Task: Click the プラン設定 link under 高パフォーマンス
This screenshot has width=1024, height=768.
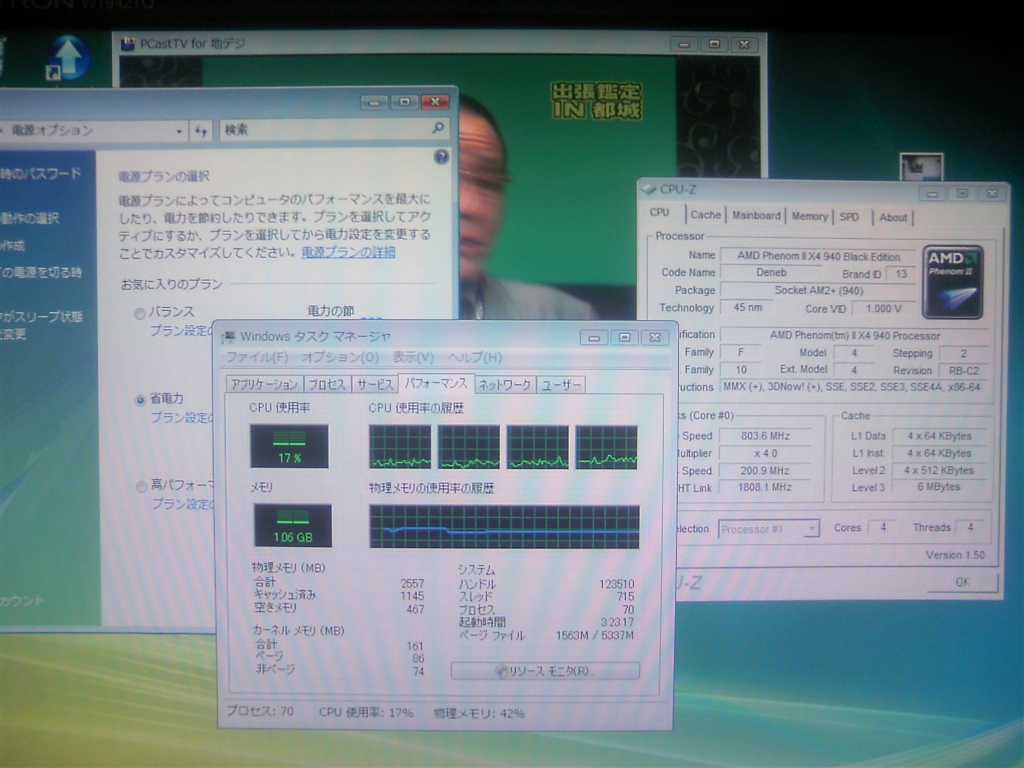Action: (x=184, y=504)
